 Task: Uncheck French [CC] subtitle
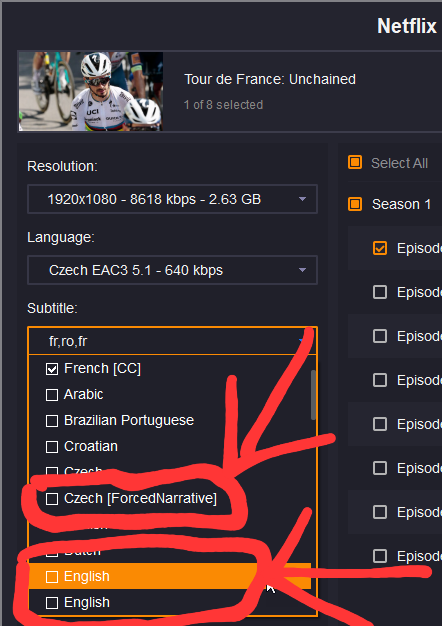pyautogui.click(x=52, y=369)
